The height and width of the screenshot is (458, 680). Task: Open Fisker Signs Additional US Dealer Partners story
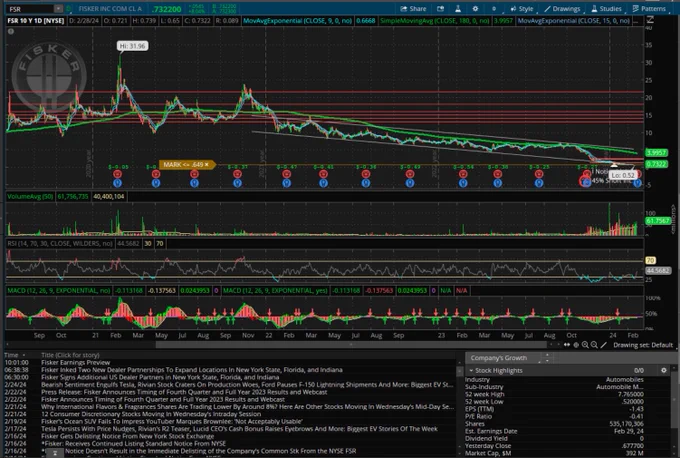click(160, 377)
